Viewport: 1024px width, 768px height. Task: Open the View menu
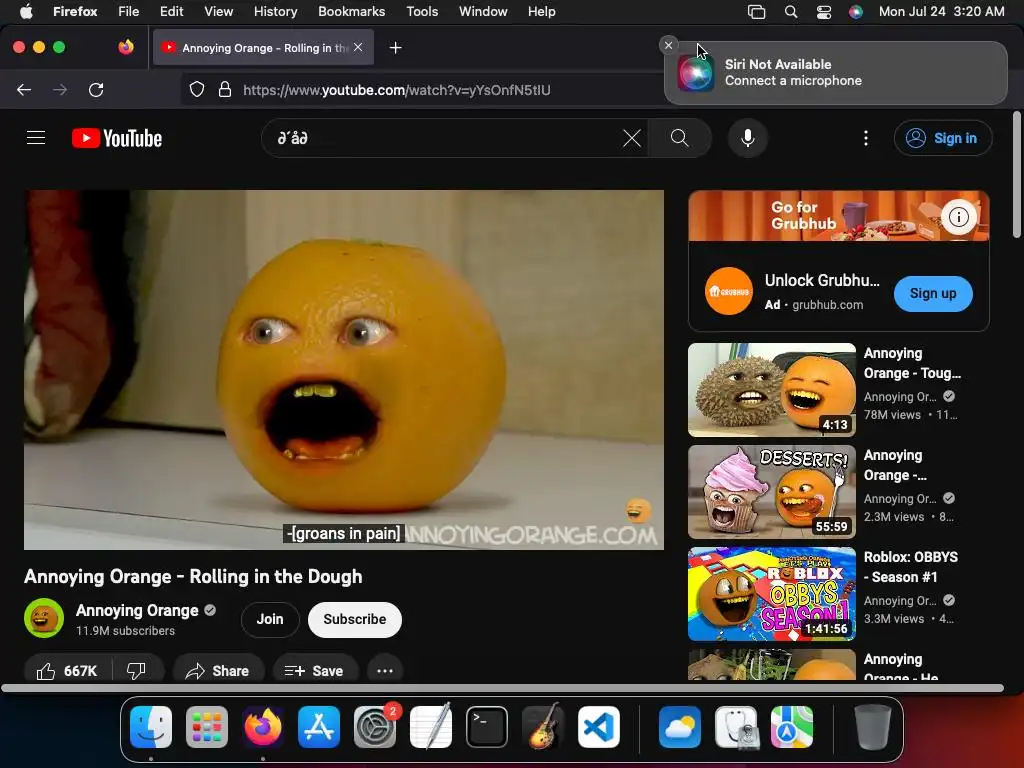pyautogui.click(x=218, y=11)
